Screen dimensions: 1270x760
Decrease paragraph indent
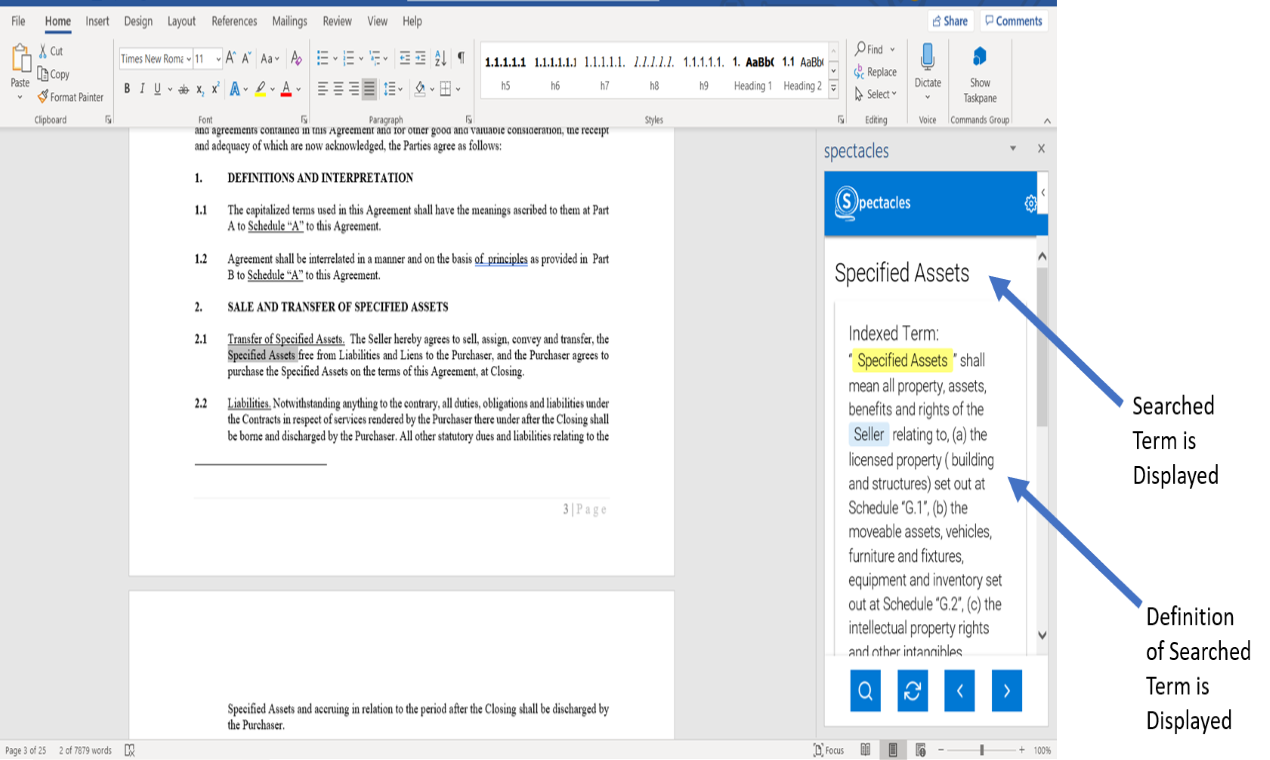coord(404,58)
